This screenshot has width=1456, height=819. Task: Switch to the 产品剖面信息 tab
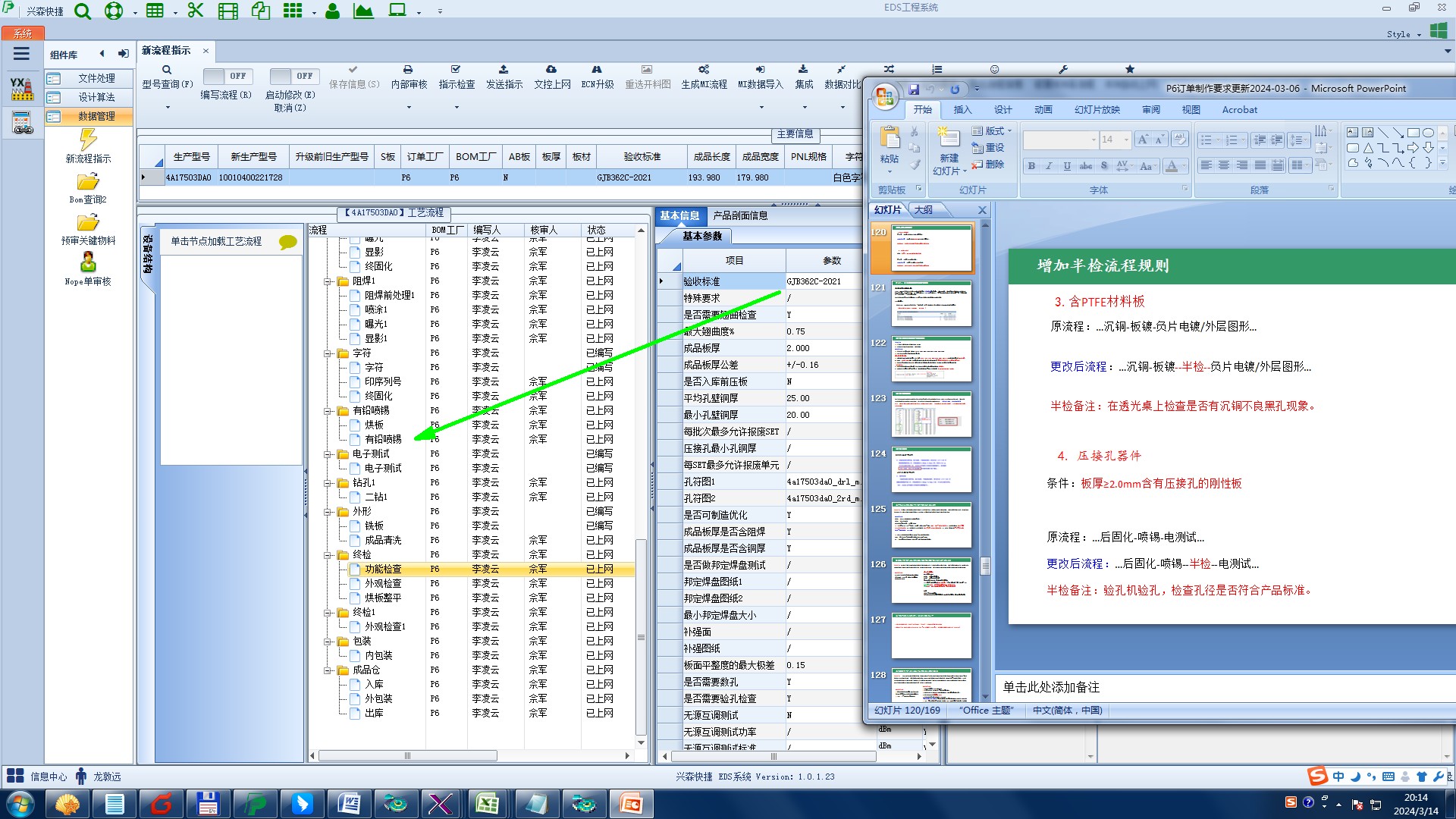point(740,215)
